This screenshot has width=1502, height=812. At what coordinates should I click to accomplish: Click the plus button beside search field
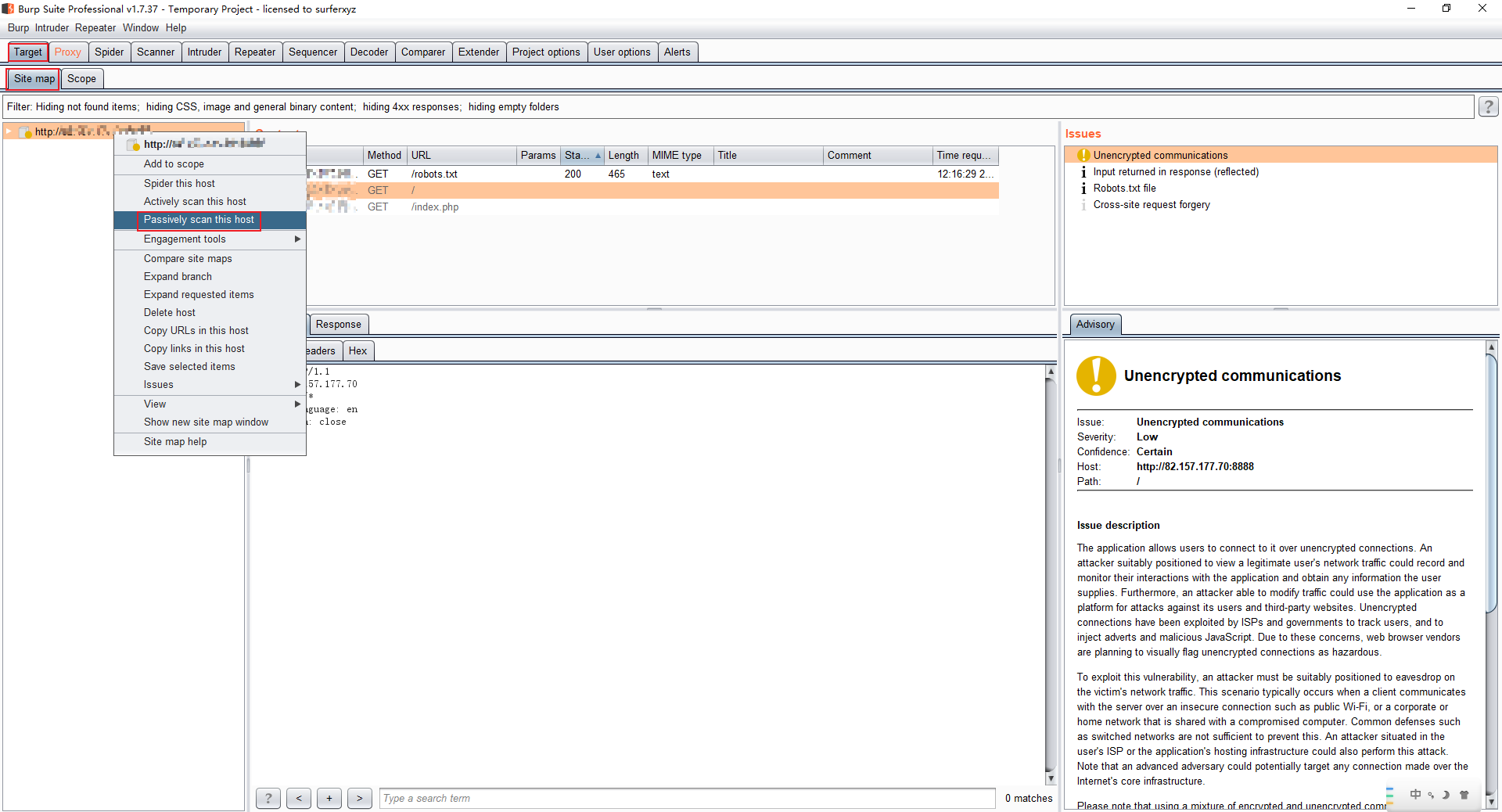point(329,798)
